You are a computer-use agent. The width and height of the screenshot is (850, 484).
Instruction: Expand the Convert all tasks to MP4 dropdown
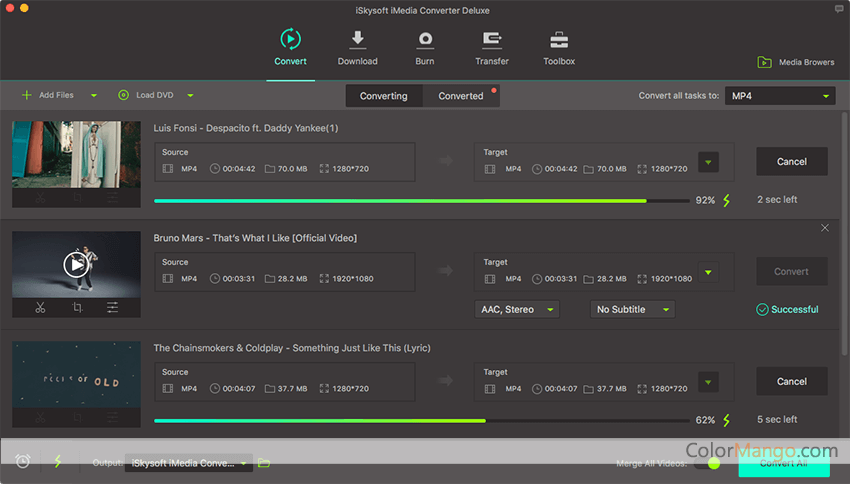[x=779, y=96]
